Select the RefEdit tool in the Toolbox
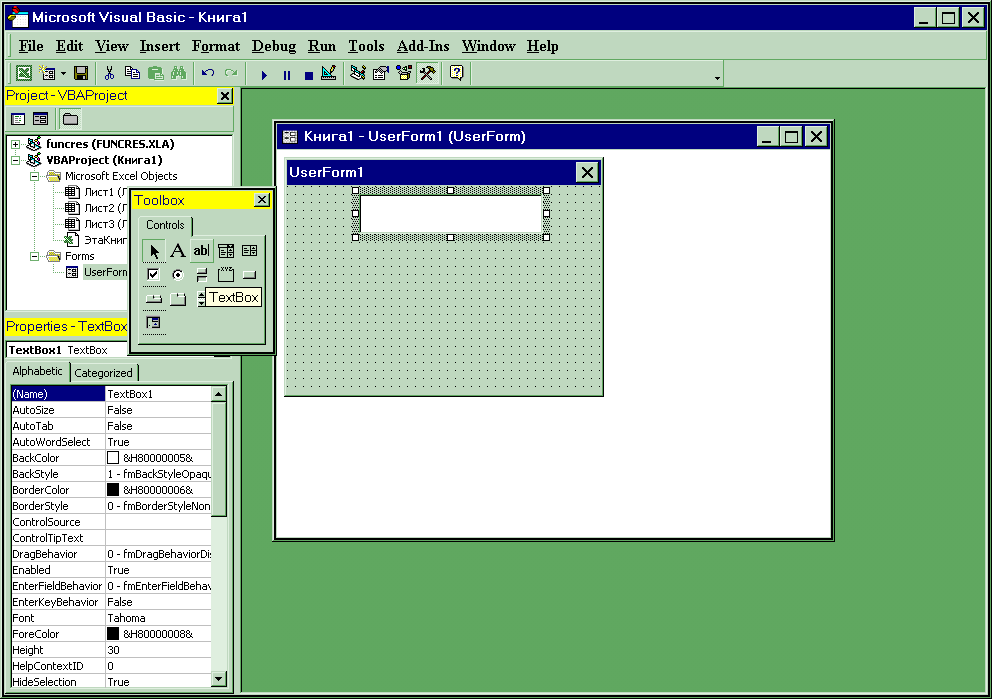The image size is (992, 699). tap(154, 323)
